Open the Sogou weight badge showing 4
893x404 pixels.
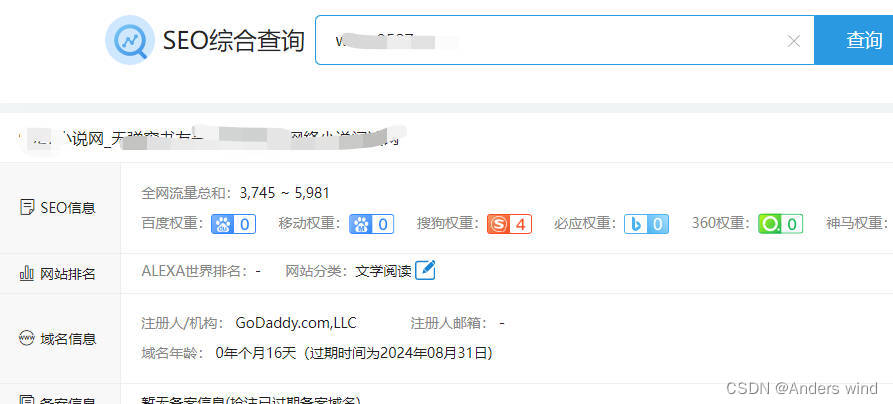509,224
